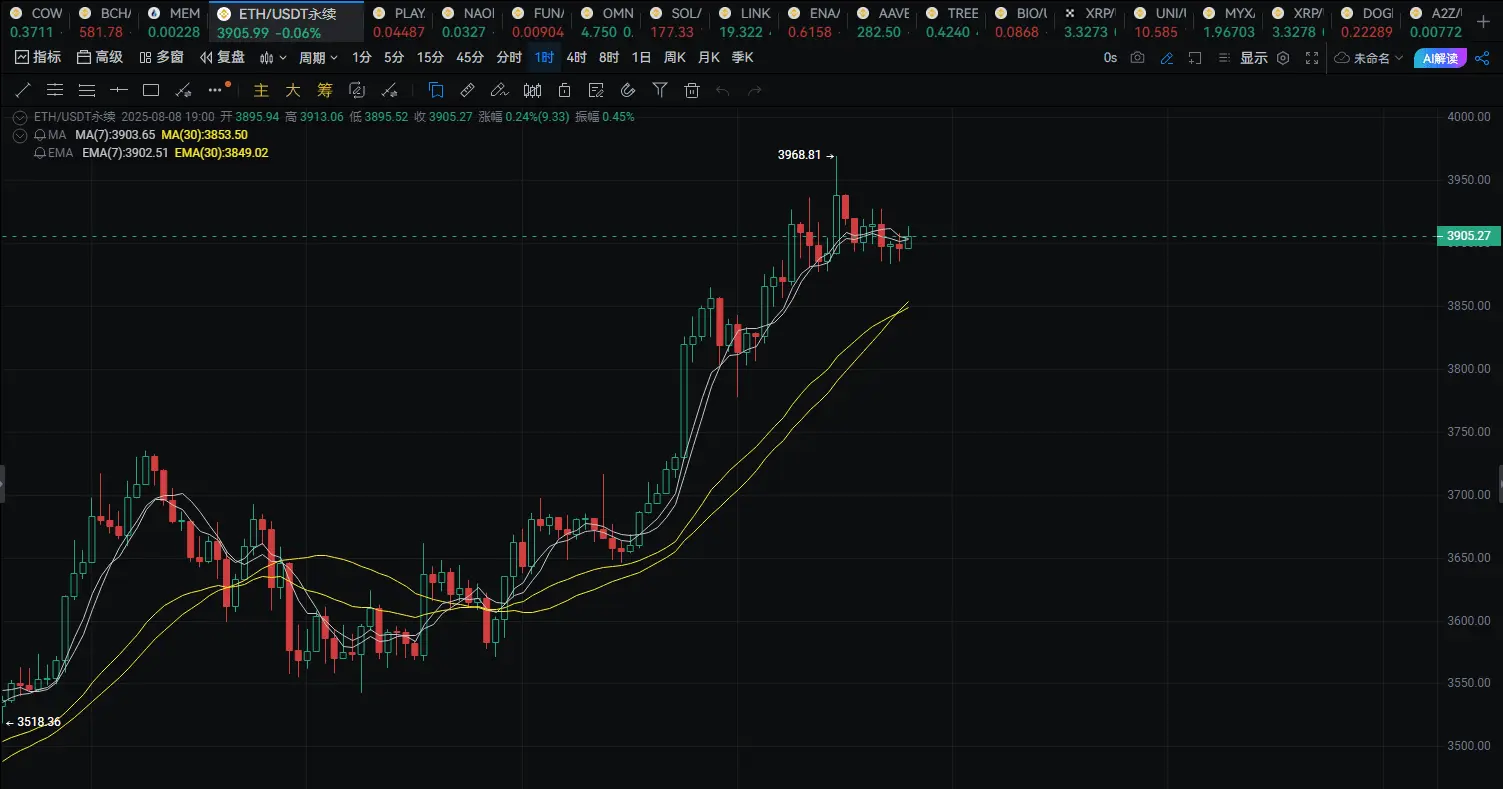Screen dimensions: 1503x789
Task: Collapse the ETH/USDT永续 legend row
Action: point(20,117)
